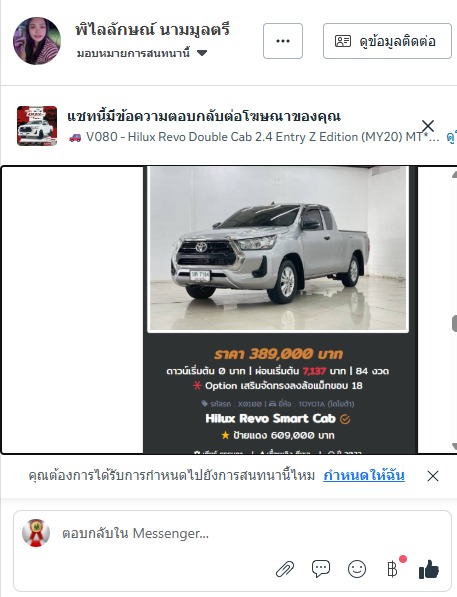Click the ดูข้อมูลติดต่อ button
The width and height of the screenshot is (457, 597).
point(387,41)
